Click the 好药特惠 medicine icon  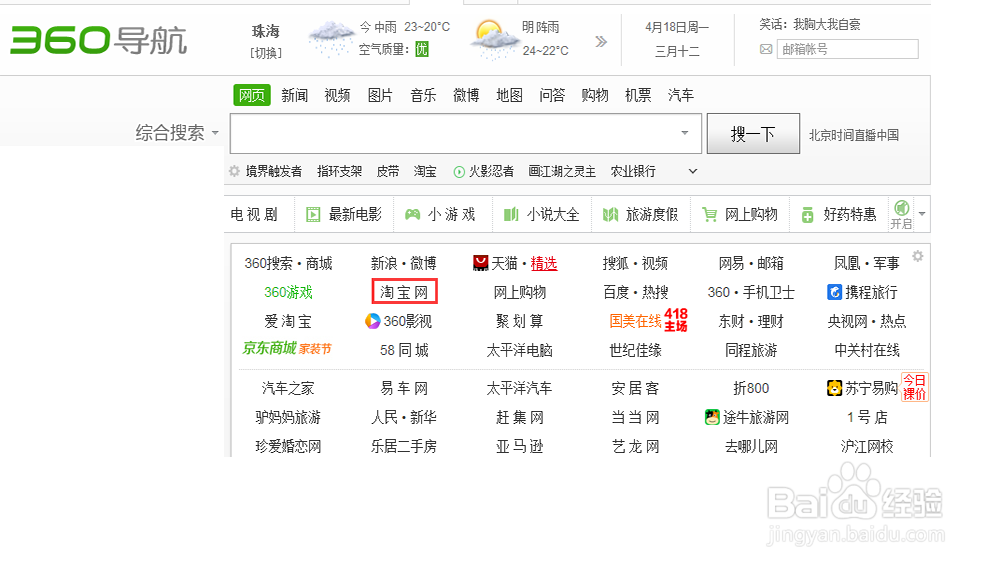[x=807, y=214]
